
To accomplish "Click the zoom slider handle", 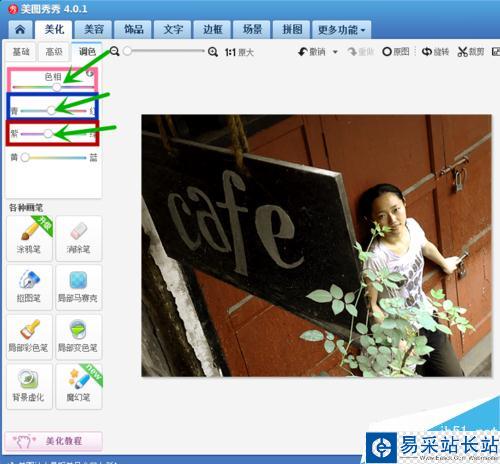I will pyautogui.click(x=127, y=51).
